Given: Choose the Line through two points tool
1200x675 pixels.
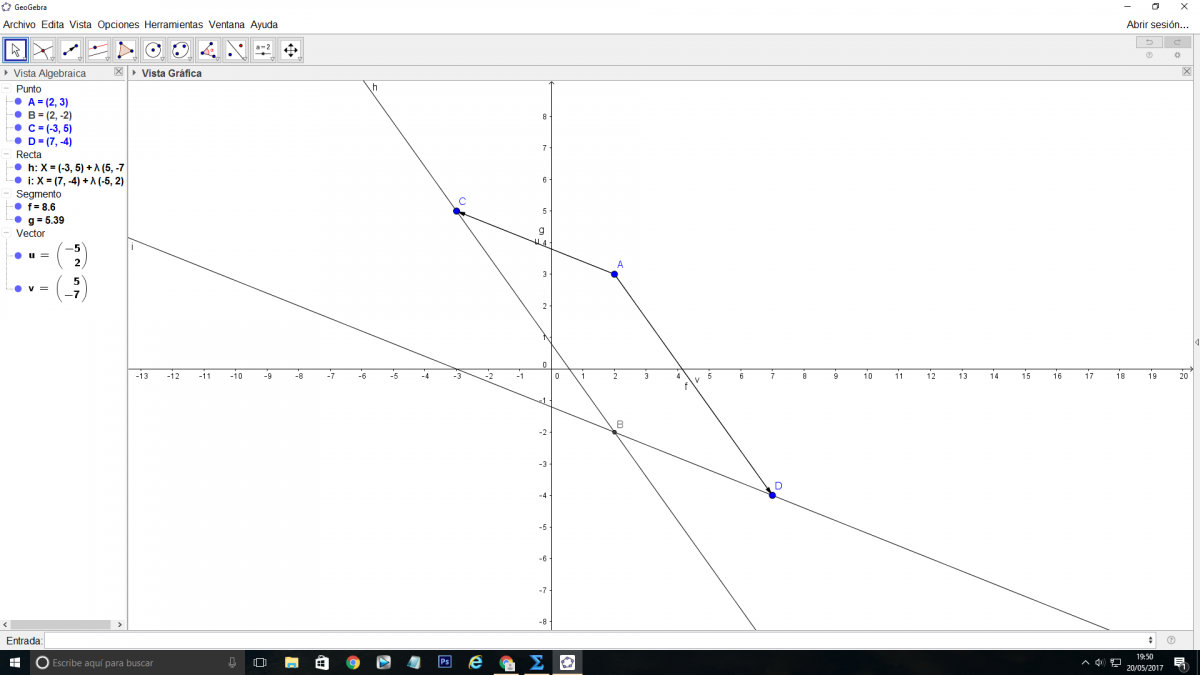Looking at the screenshot, I should (71, 49).
